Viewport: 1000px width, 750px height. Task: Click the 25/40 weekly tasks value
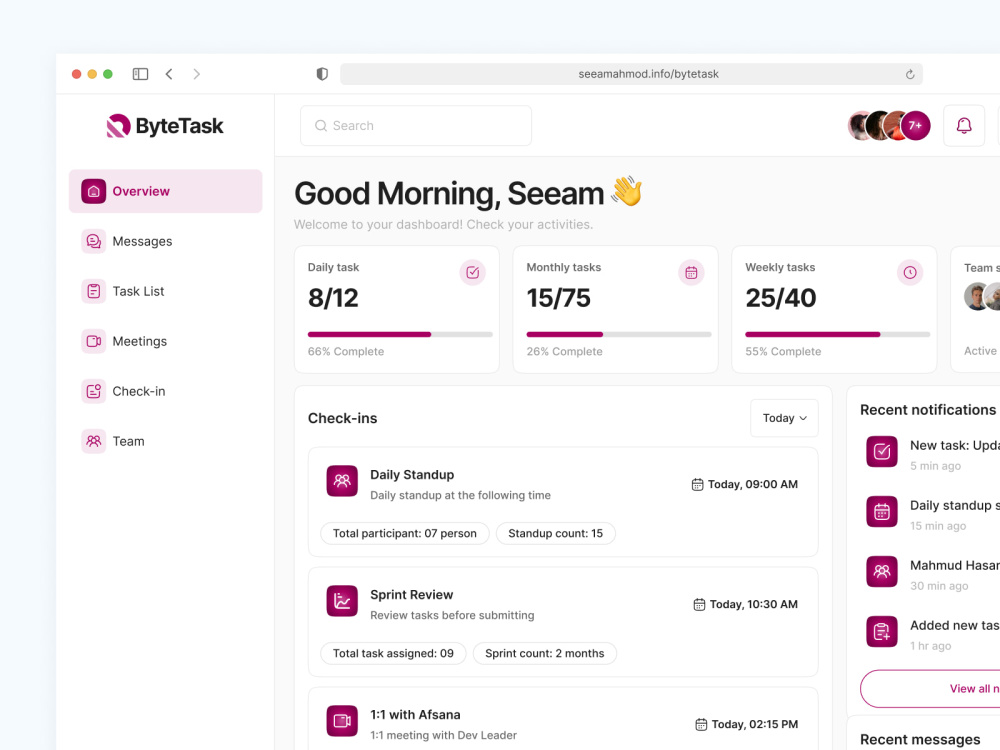click(x=781, y=298)
